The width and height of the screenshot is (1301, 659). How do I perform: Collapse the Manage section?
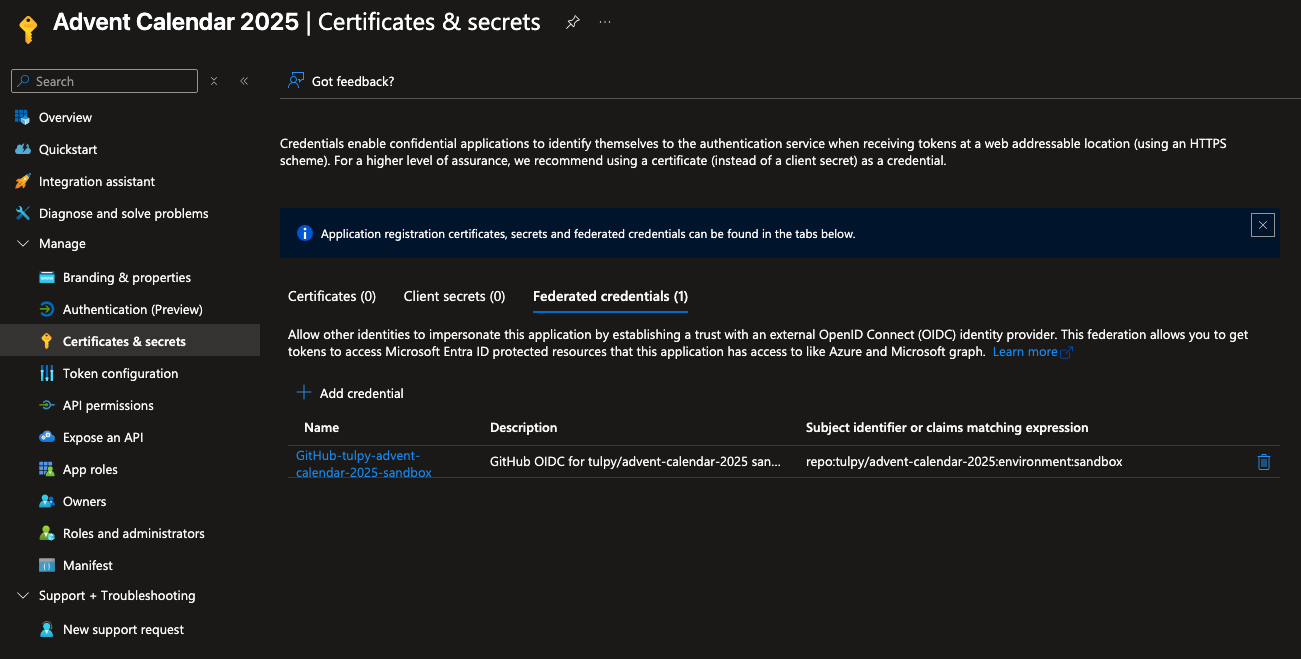click(24, 244)
